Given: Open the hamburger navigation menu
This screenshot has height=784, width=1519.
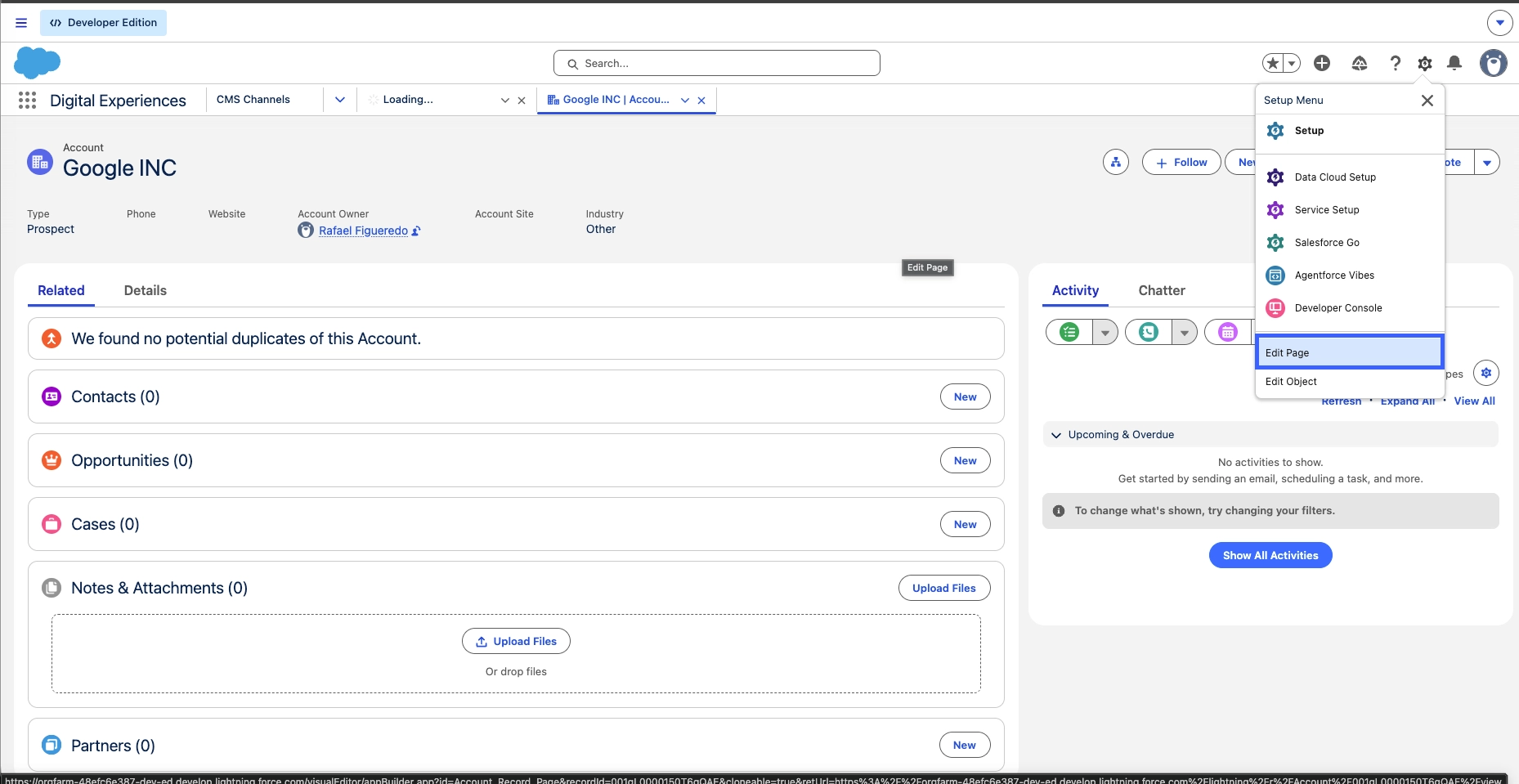Looking at the screenshot, I should pos(21,23).
